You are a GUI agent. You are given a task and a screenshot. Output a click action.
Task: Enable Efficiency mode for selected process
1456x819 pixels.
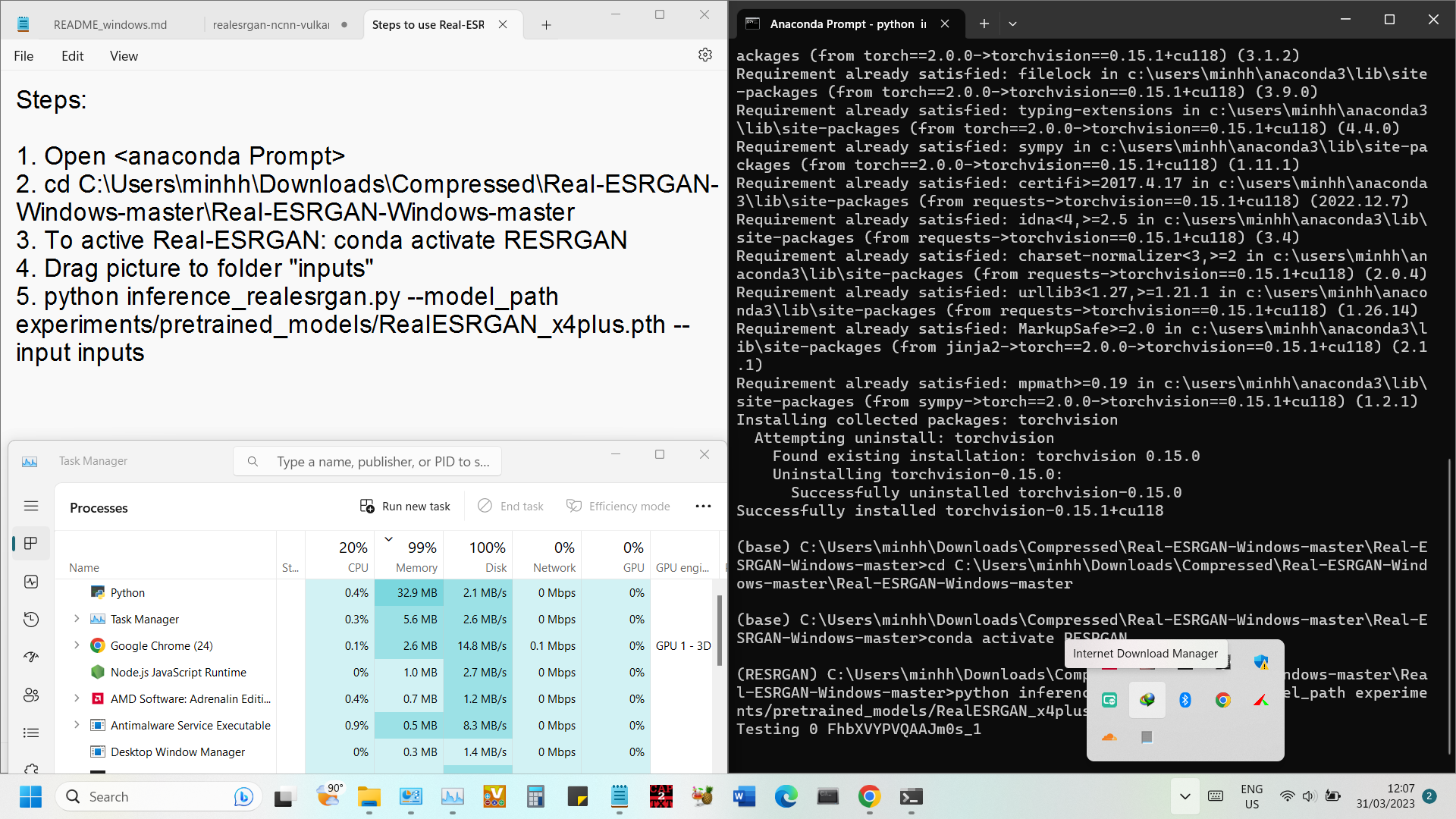618,506
